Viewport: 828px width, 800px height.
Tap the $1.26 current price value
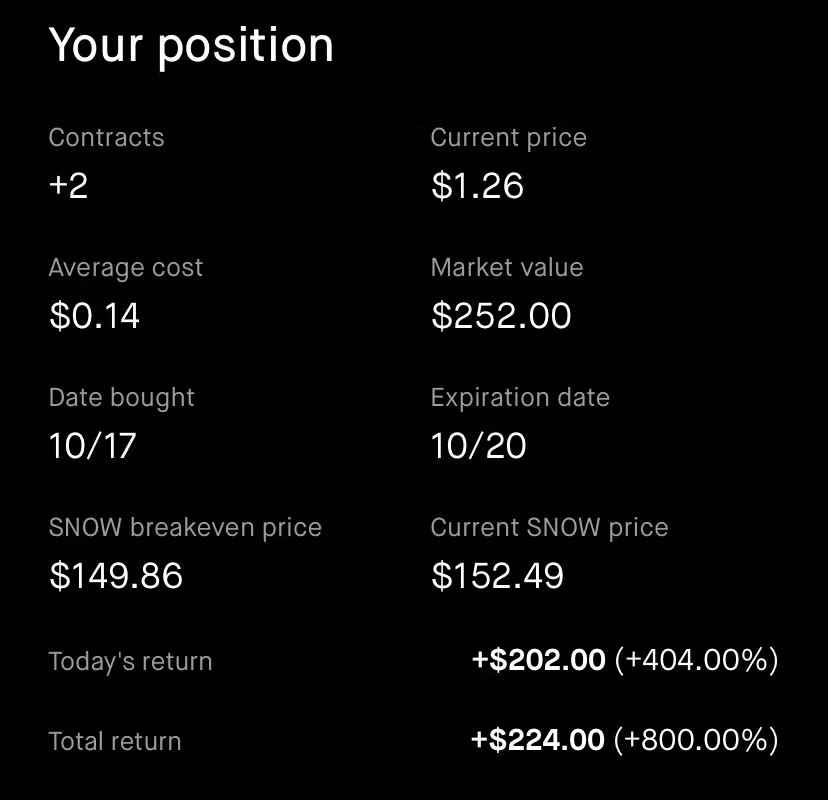click(477, 186)
